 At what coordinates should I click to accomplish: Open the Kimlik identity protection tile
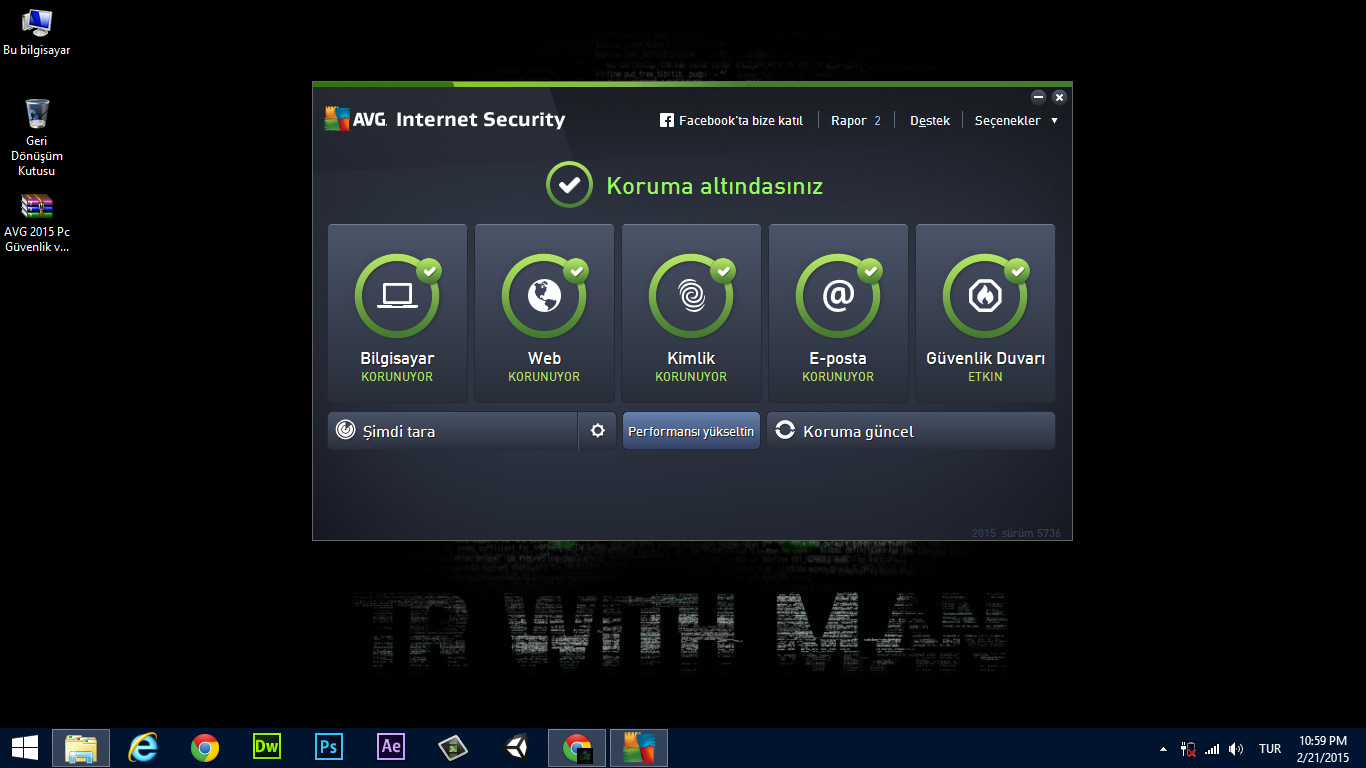[691, 313]
